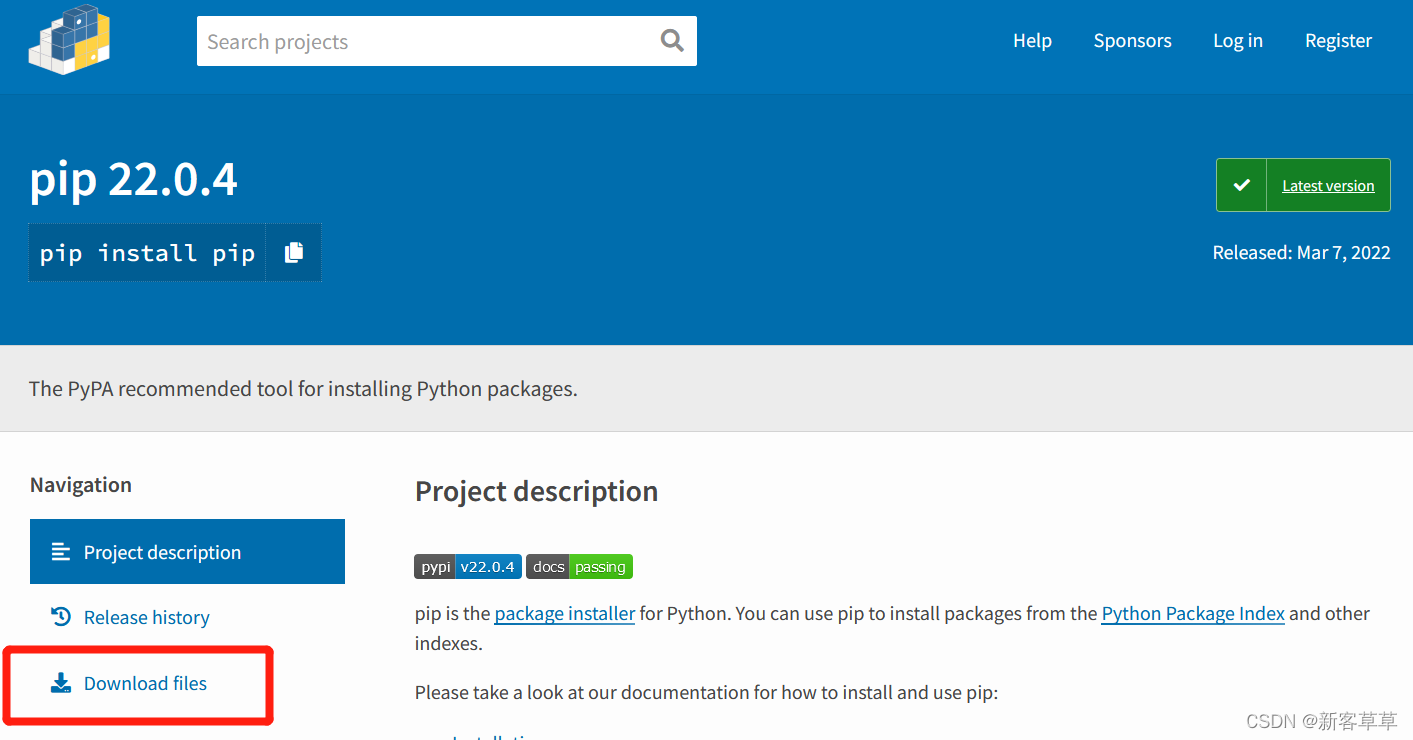The width and height of the screenshot is (1413, 740).
Task: Click the Project description section heading
Action: (x=536, y=491)
